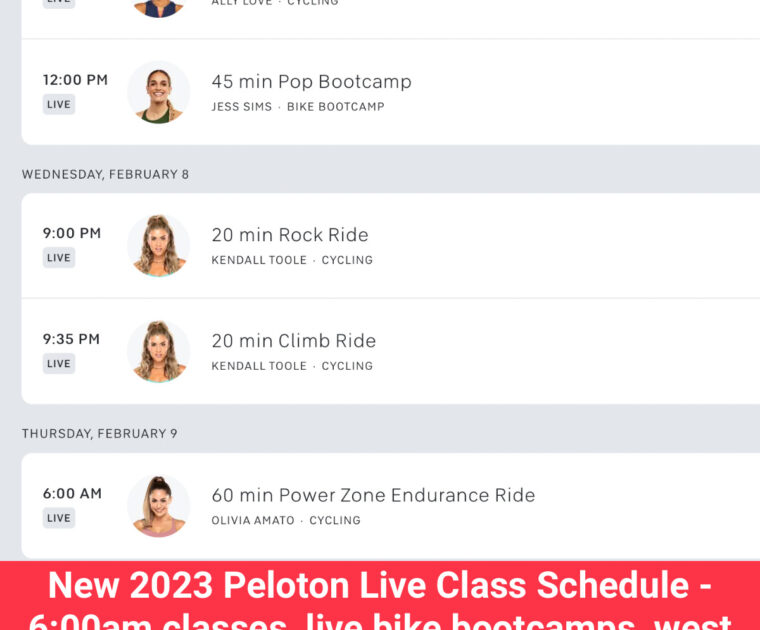Viewport: 760px width, 630px height.
Task: Click the Thursday, February 9 date header
Action: 100,434
